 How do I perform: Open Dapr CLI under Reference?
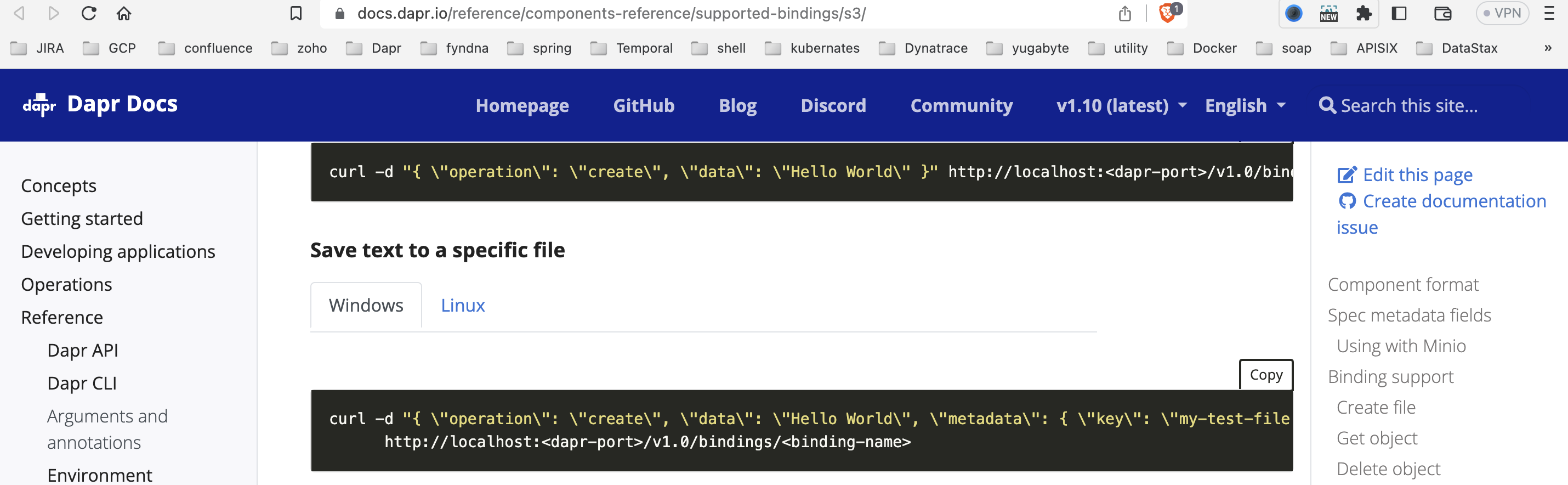(82, 384)
